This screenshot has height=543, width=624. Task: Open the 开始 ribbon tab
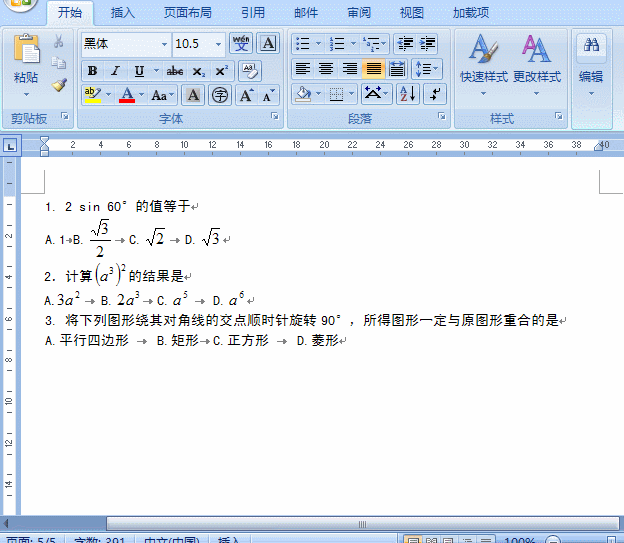tap(70, 12)
